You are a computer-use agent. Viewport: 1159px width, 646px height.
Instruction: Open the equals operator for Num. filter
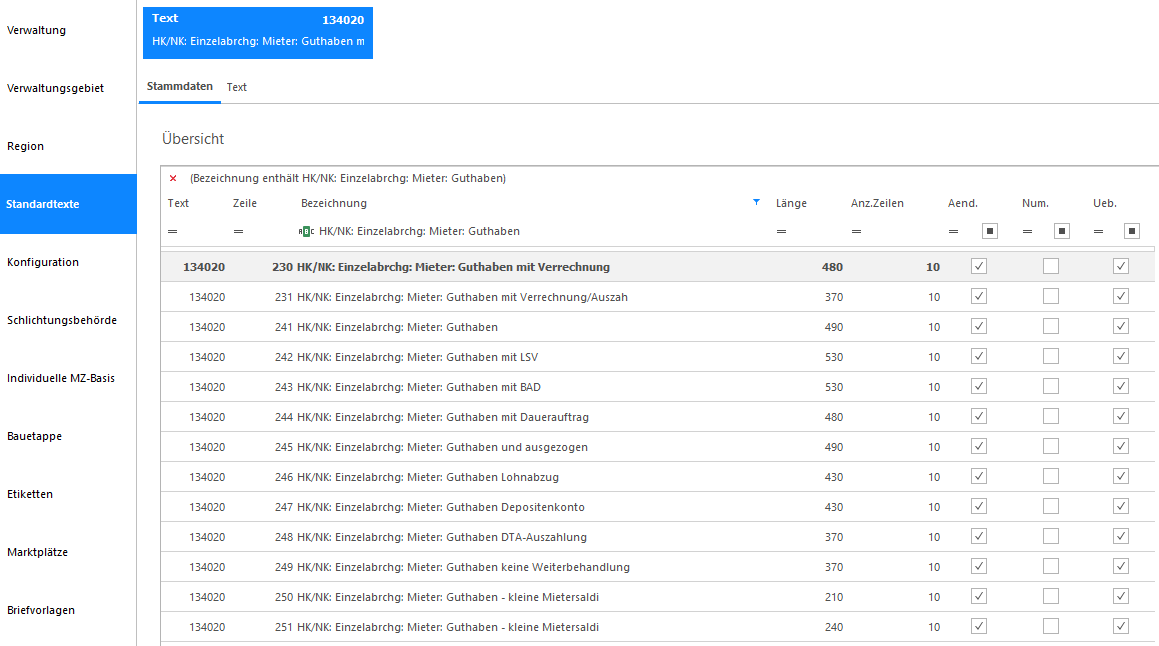pos(1027,231)
